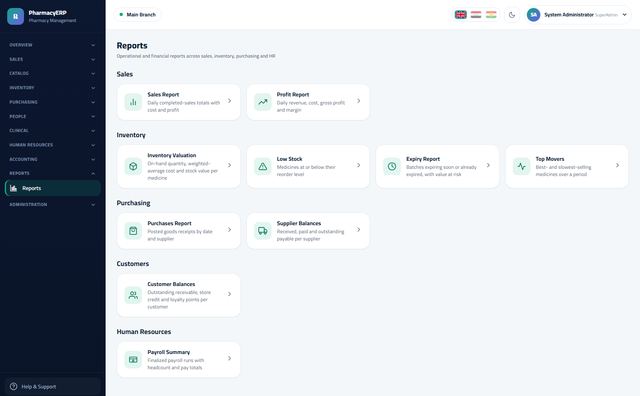Click the Profit Report card arrow
640x396 pixels.
358,101
